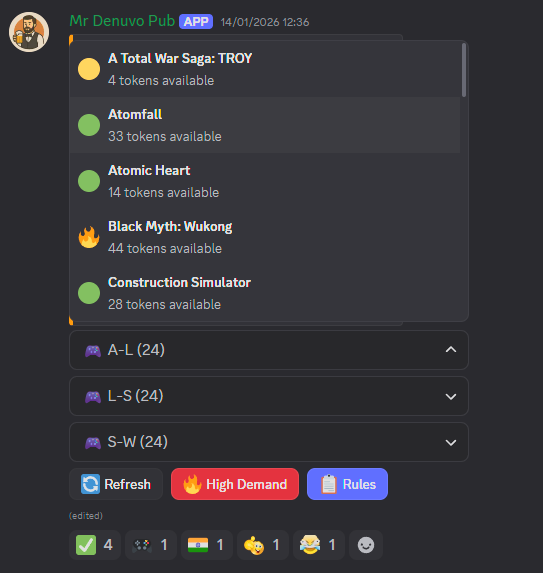Open the add reaction smiley button

pos(366,545)
